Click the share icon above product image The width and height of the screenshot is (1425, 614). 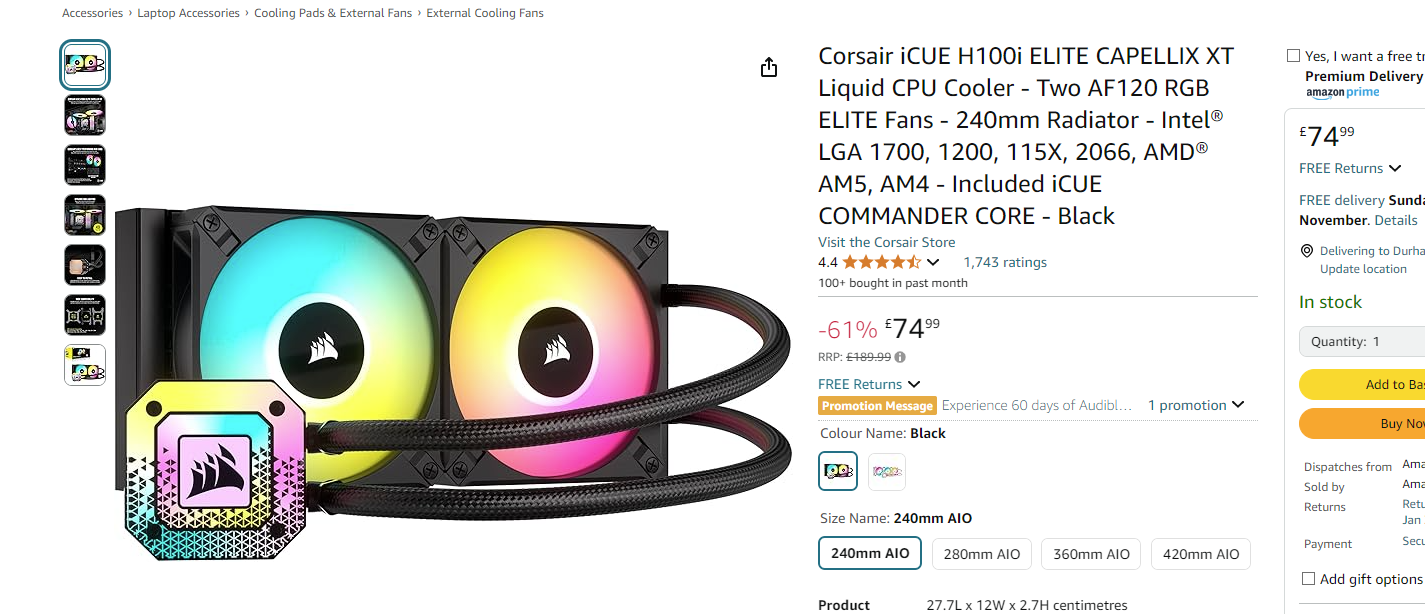[768, 67]
